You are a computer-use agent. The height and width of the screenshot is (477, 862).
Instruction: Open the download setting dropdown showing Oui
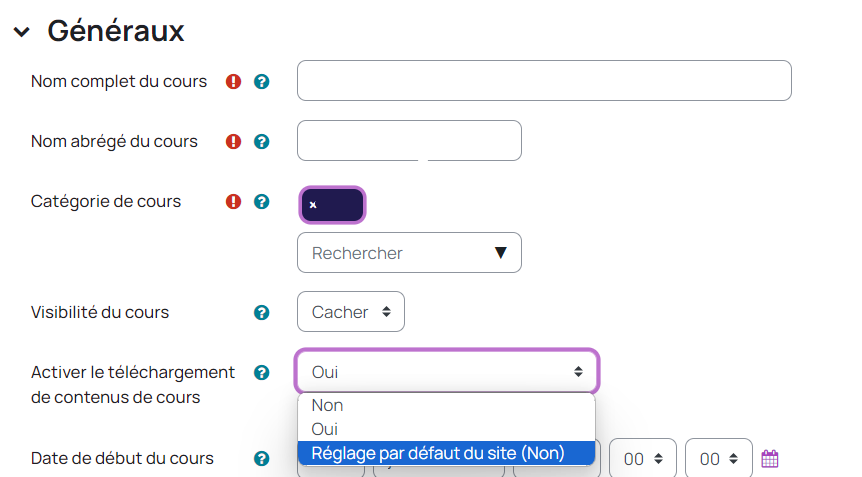point(447,372)
